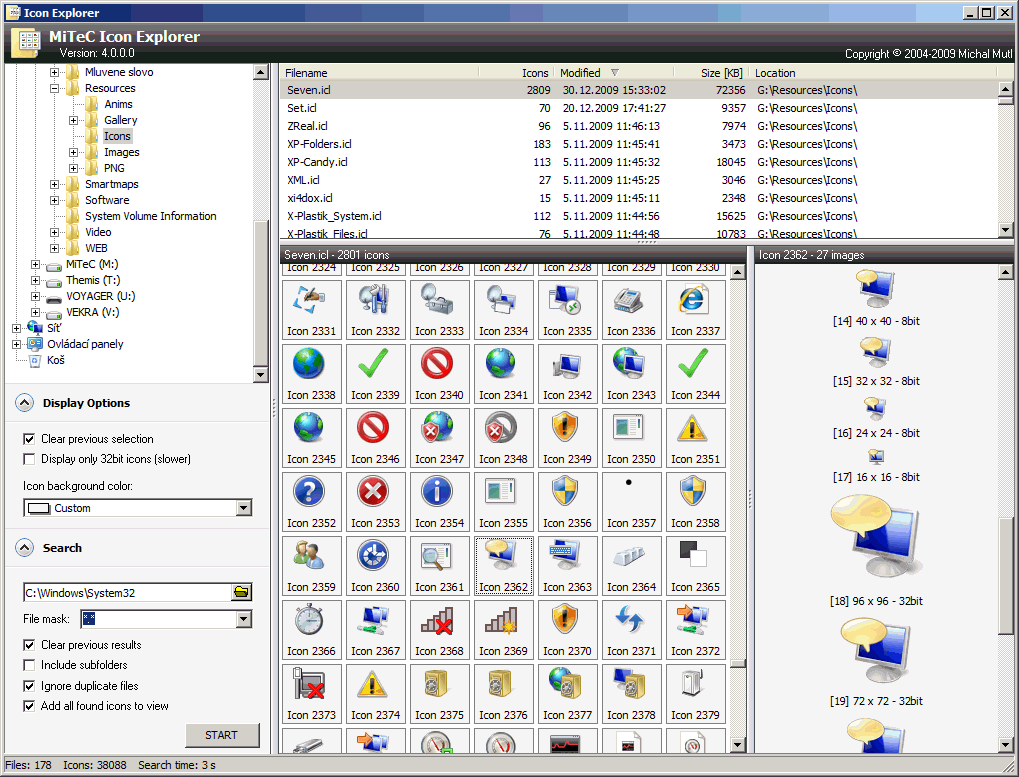Click the browse folder icon beside search path
1019x777 pixels.
click(x=241, y=593)
